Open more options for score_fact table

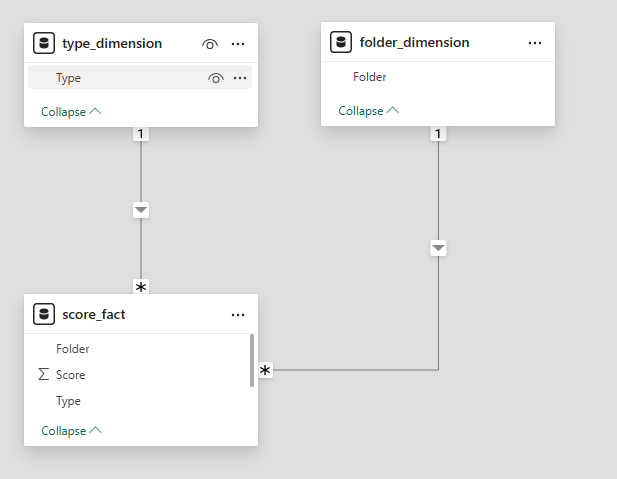coord(238,315)
